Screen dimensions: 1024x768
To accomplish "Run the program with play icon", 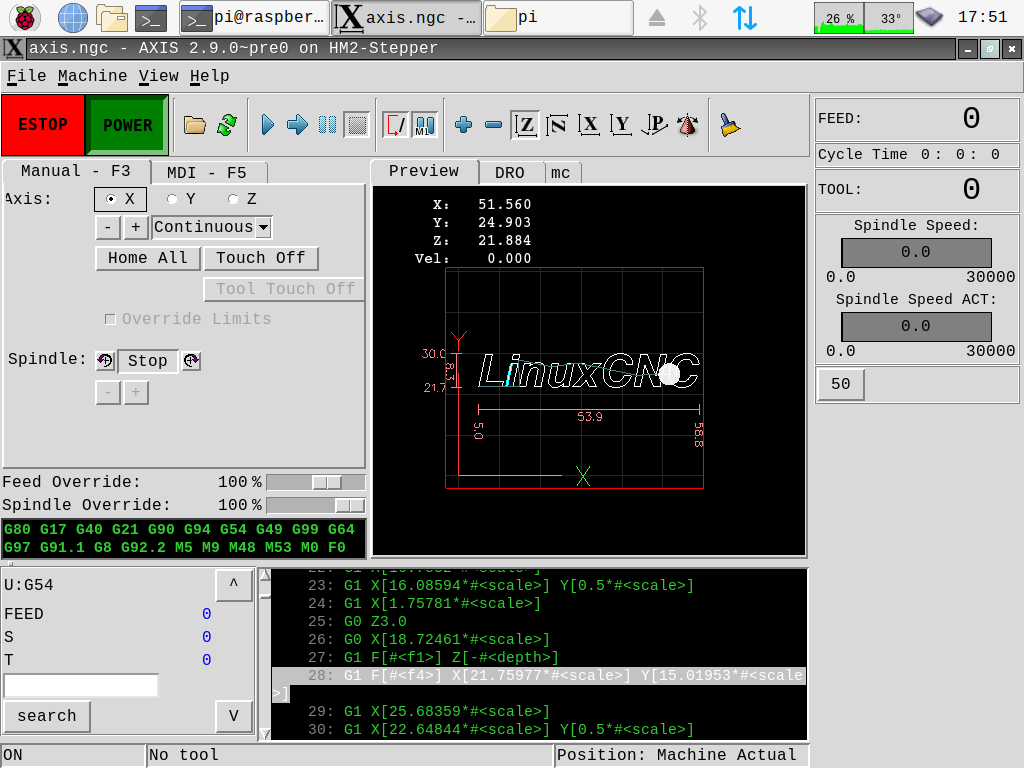I will coord(267,125).
